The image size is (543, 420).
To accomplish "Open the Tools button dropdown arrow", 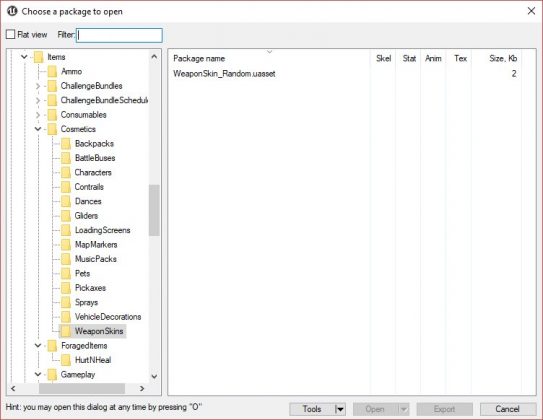I will pos(340,409).
